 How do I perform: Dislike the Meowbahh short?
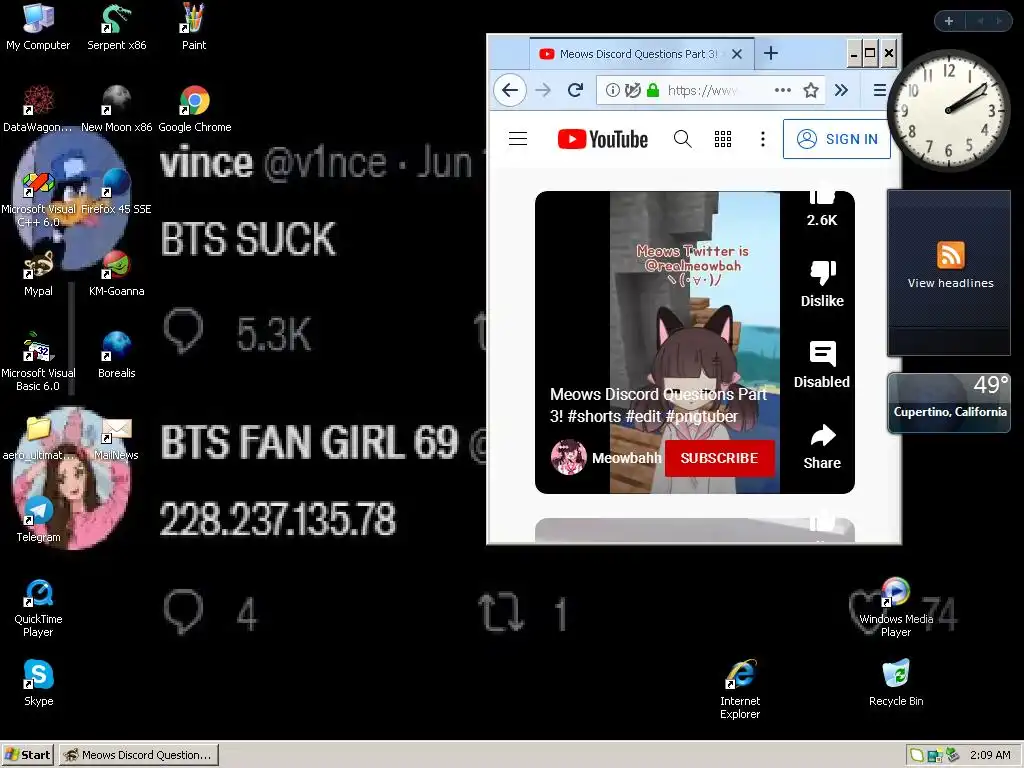822,284
